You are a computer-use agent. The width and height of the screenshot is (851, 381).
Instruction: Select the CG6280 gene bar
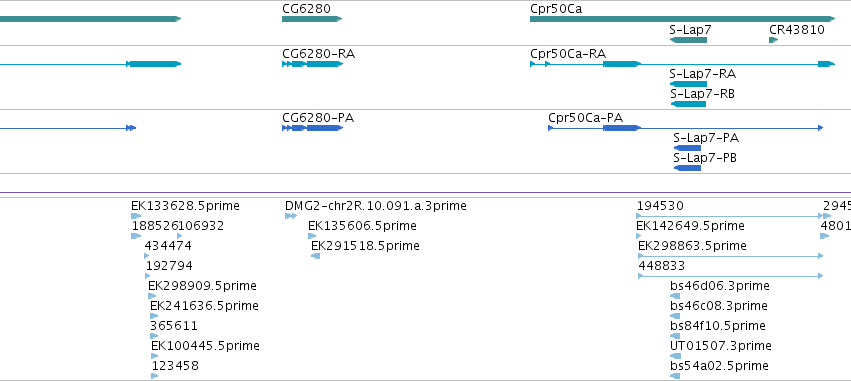(312, 19)
